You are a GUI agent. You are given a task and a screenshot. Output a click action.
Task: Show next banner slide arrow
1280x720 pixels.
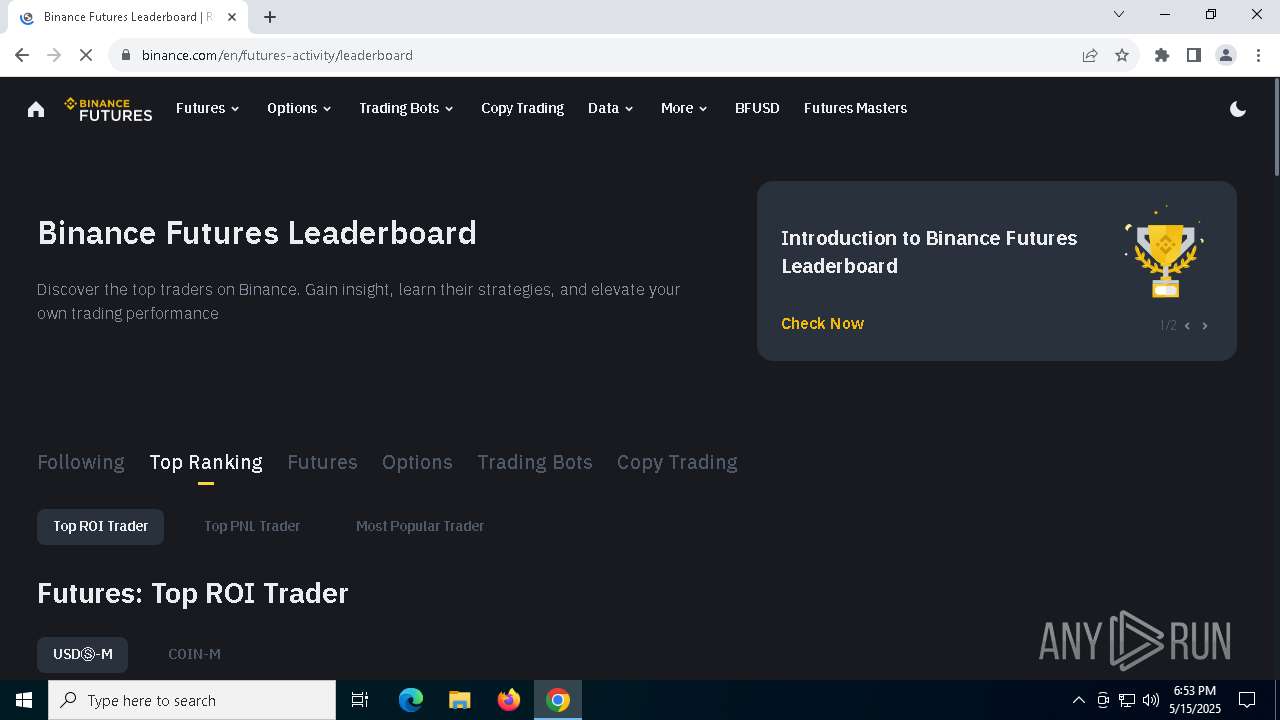pyautogui.click(x=1205, y=326)
